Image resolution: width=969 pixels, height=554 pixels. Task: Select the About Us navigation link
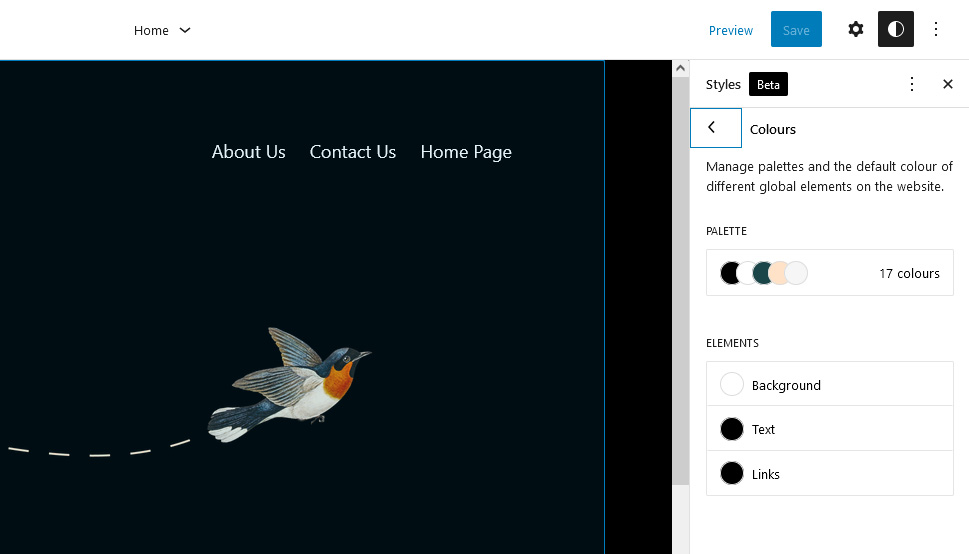(x=248, y=152)
